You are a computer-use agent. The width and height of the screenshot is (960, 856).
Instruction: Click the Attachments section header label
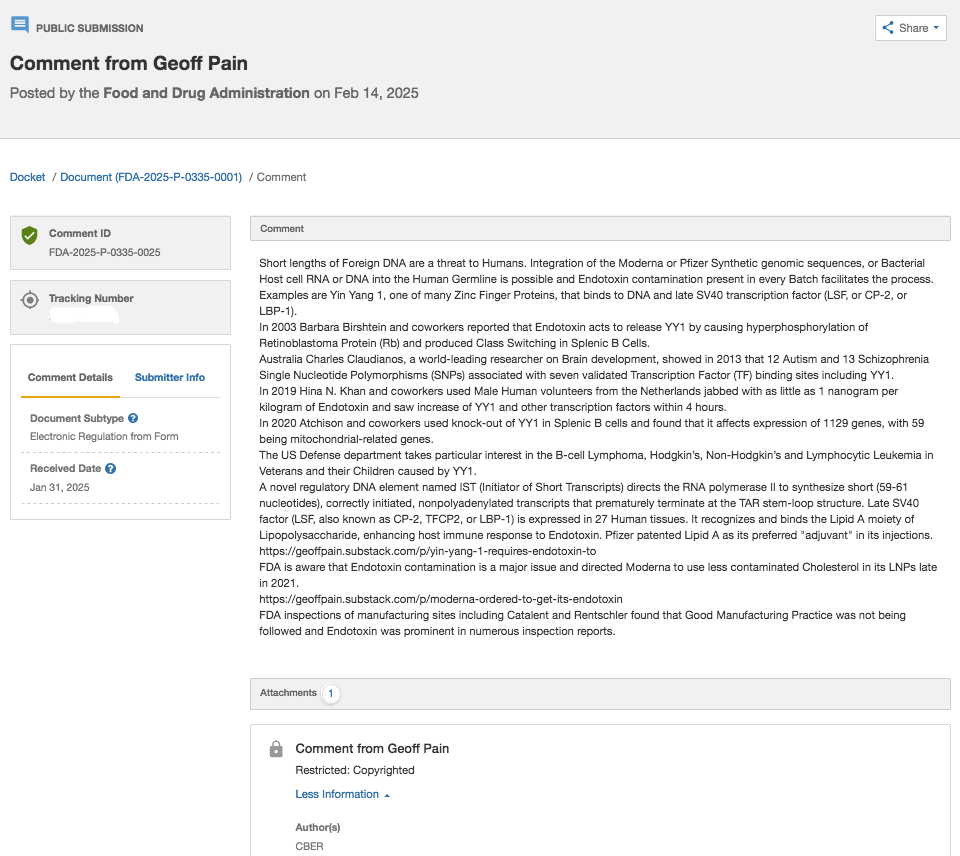288,693
